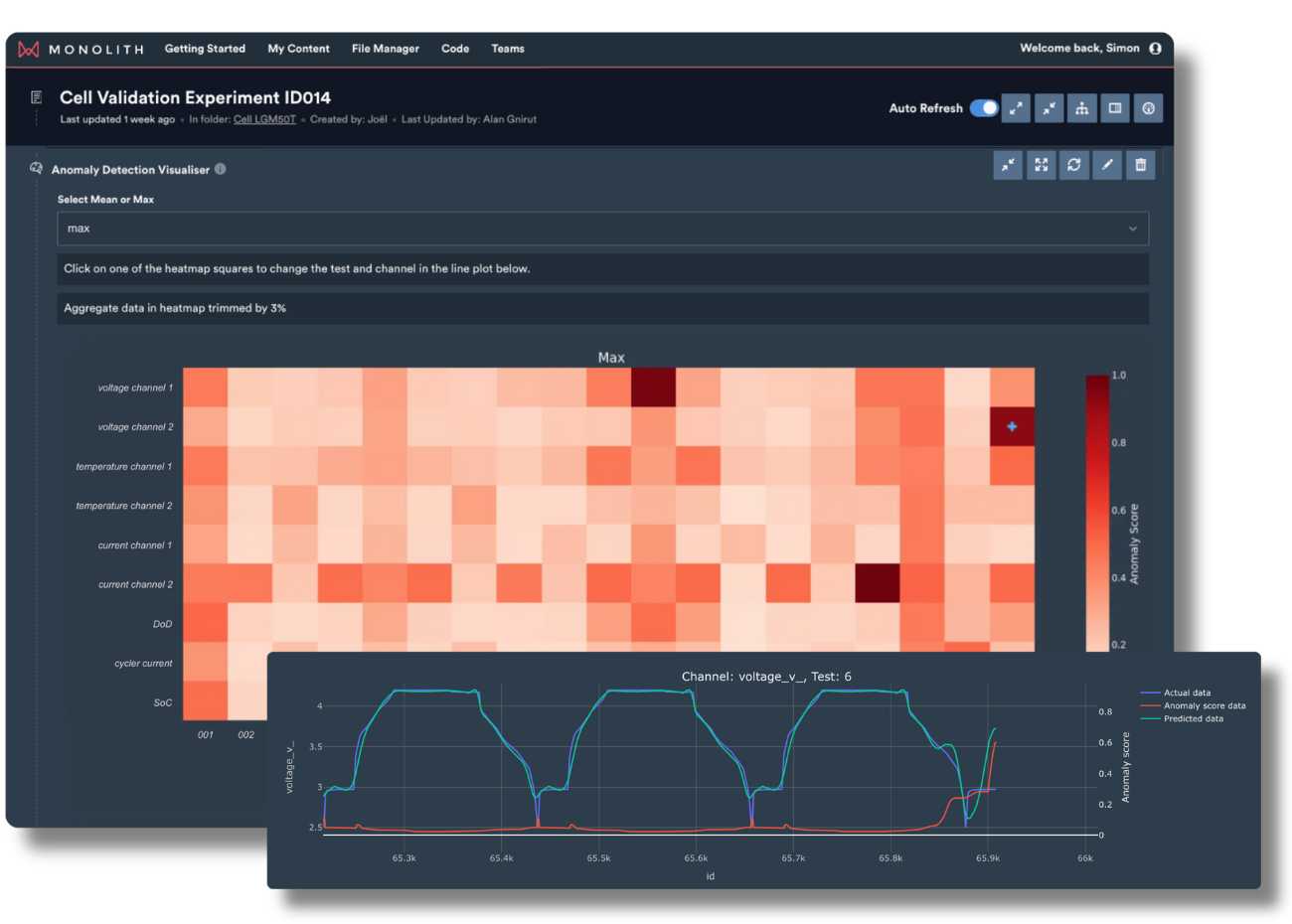Viewport: 1292px width, 924px height.
Task: Switch to the Code section
Action: 455,49
